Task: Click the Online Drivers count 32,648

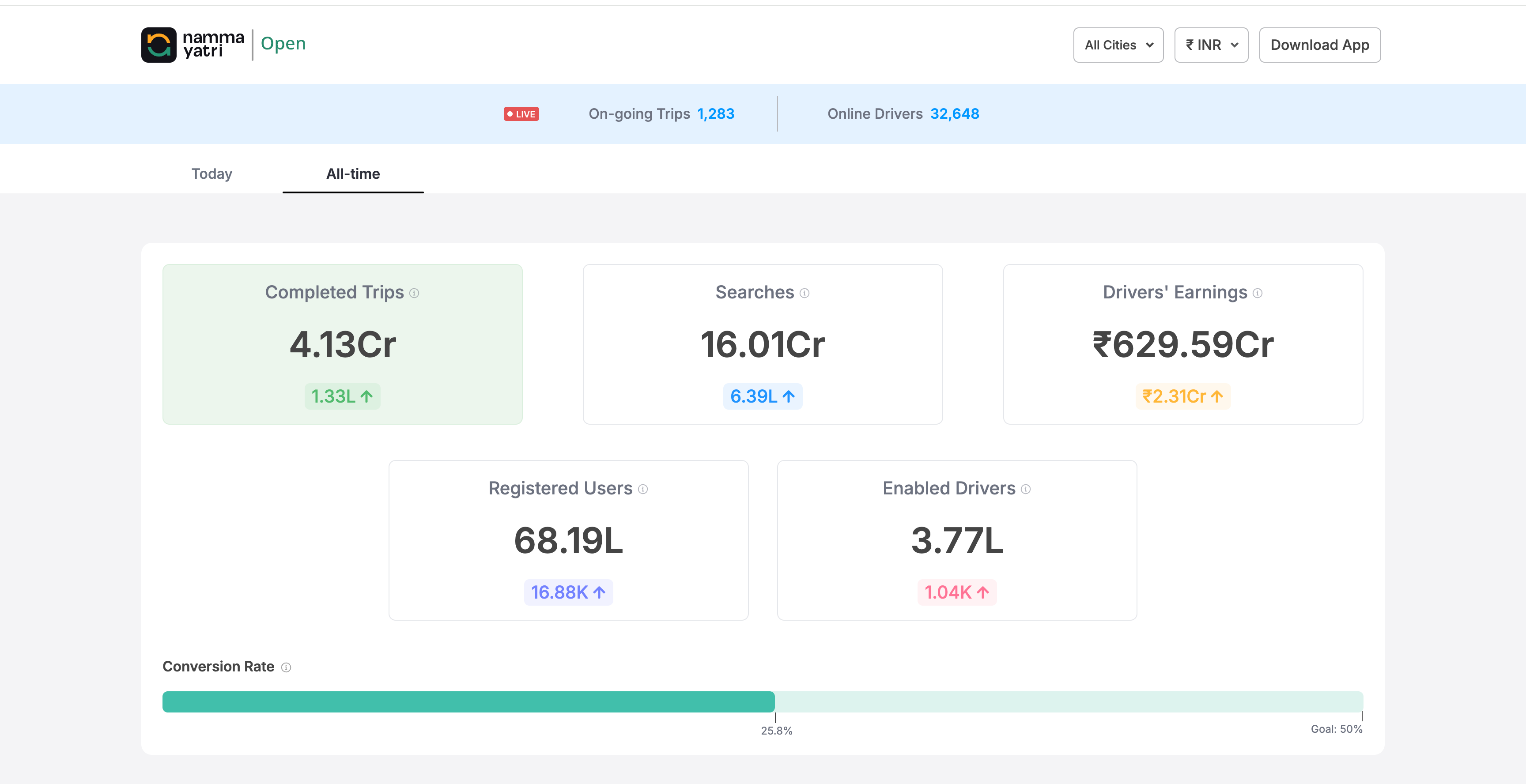Action: pyautogui.click(x=954, y=114)
